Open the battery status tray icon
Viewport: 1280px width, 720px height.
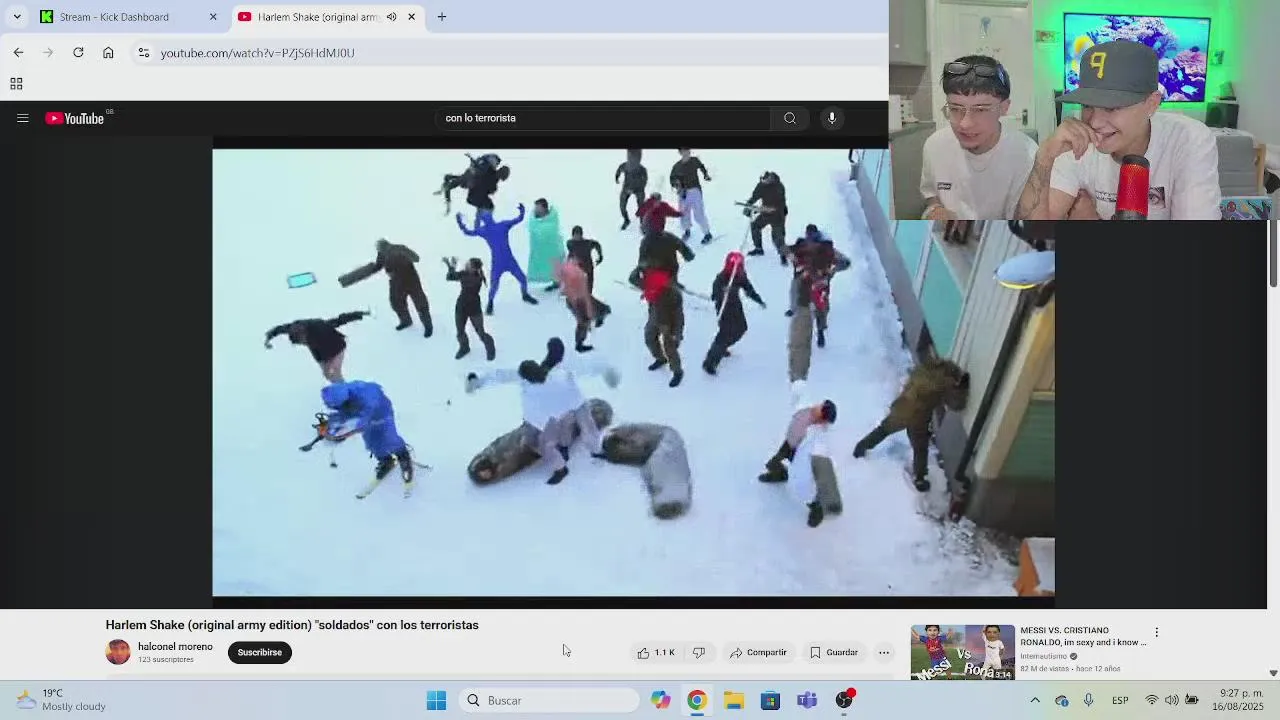pyautogui.click(x=1191, y=700)
